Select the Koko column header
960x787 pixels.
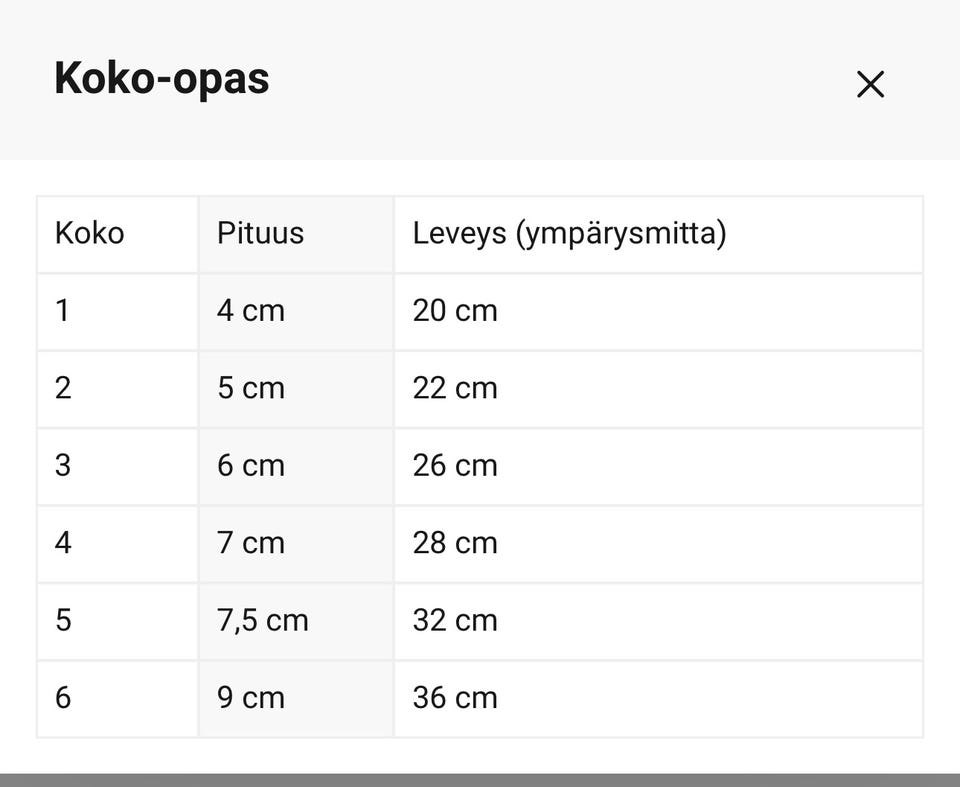click(118, 234)
